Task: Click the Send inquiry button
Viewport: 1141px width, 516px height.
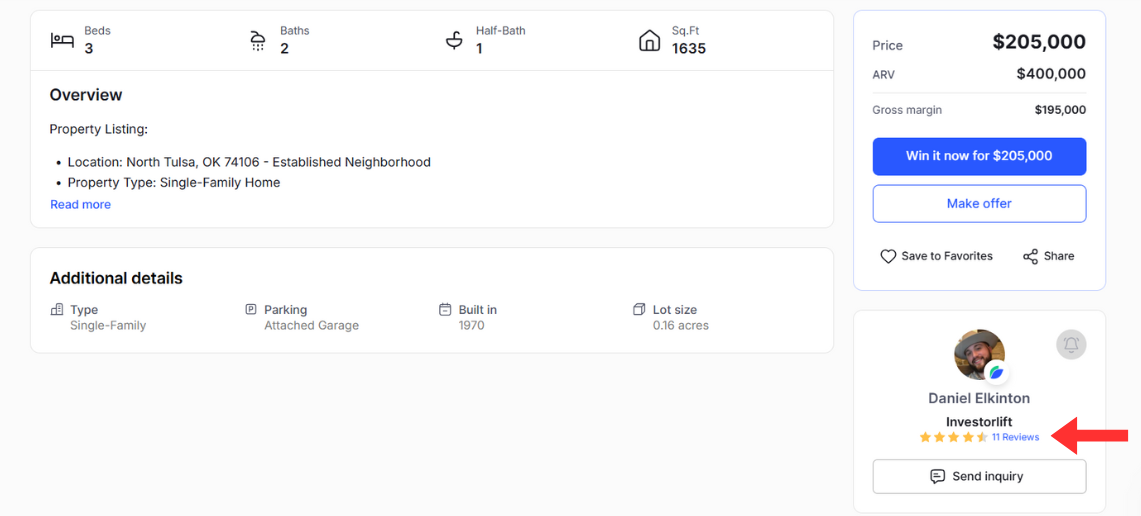Action: coord(979,477)
